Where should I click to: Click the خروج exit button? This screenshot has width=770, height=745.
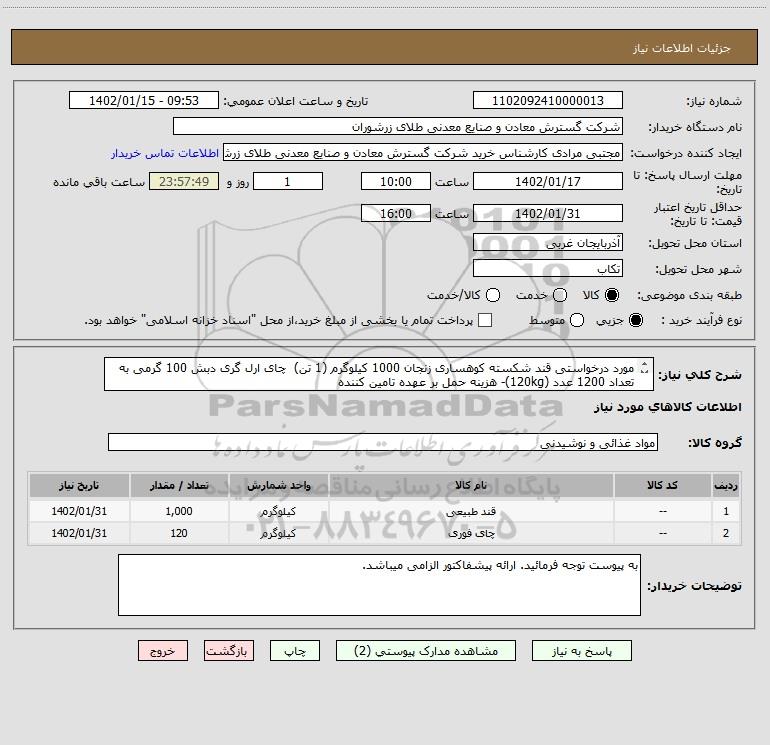[x=163, y=651]
